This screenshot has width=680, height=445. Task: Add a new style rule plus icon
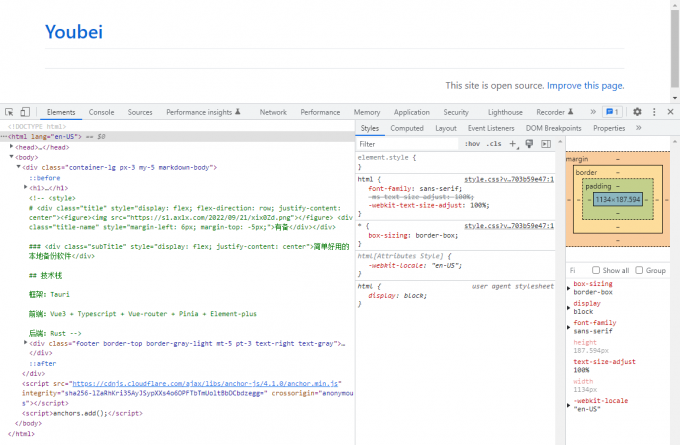[x=513, y=144]
